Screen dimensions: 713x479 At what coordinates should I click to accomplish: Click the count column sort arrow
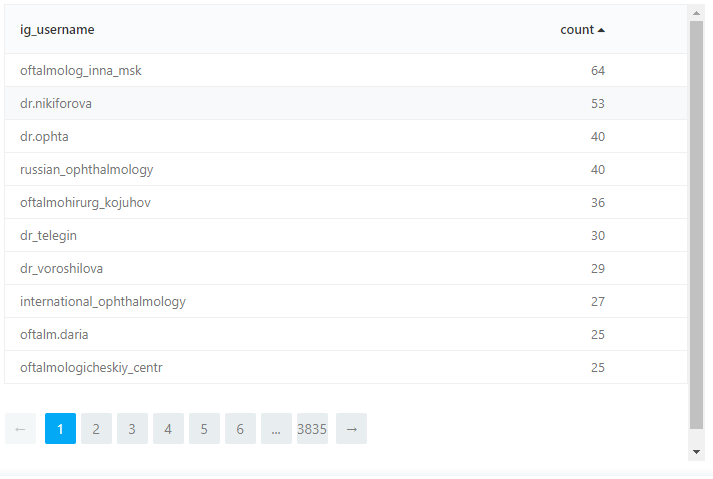pyautogui.click(x=601, y=30)
